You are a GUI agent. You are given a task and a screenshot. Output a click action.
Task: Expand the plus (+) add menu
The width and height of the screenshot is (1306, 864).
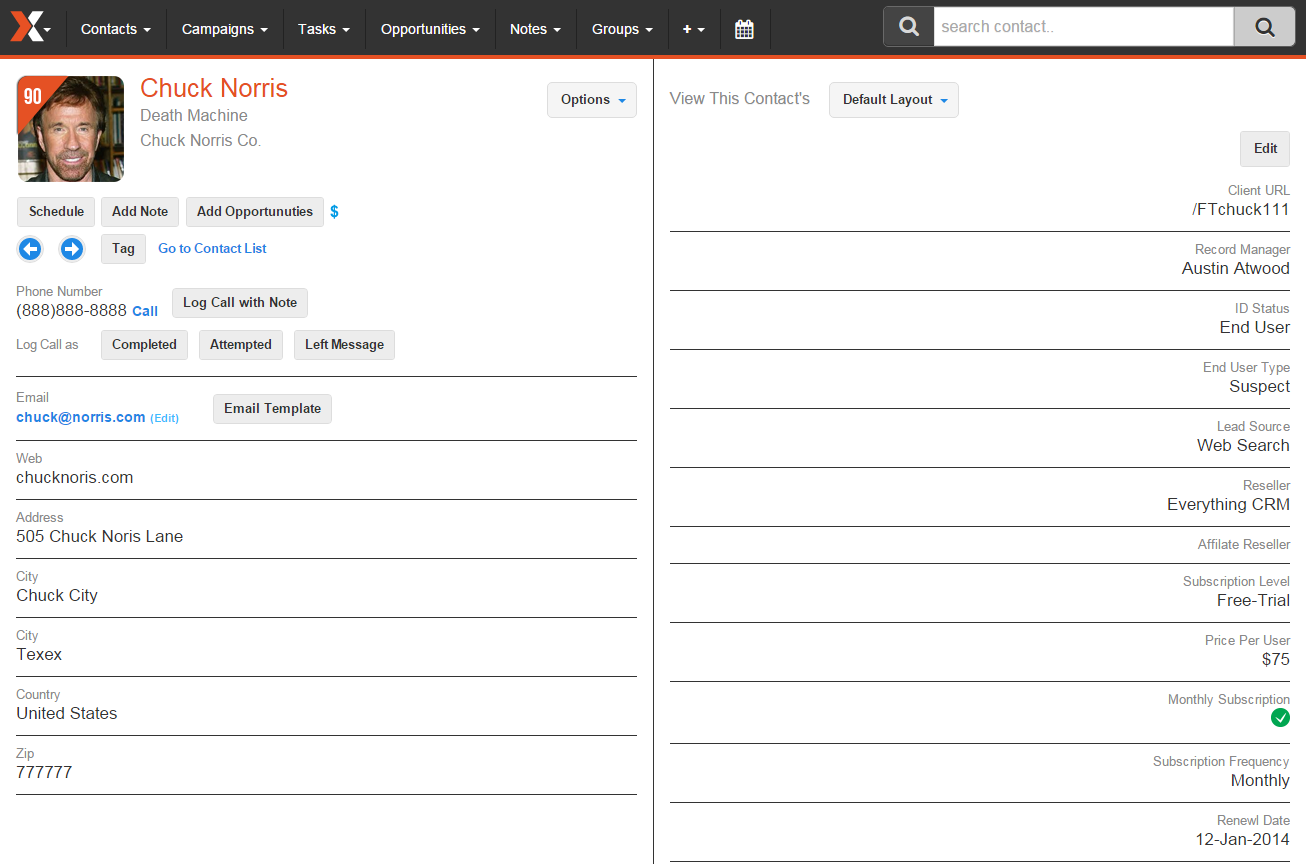694,29
